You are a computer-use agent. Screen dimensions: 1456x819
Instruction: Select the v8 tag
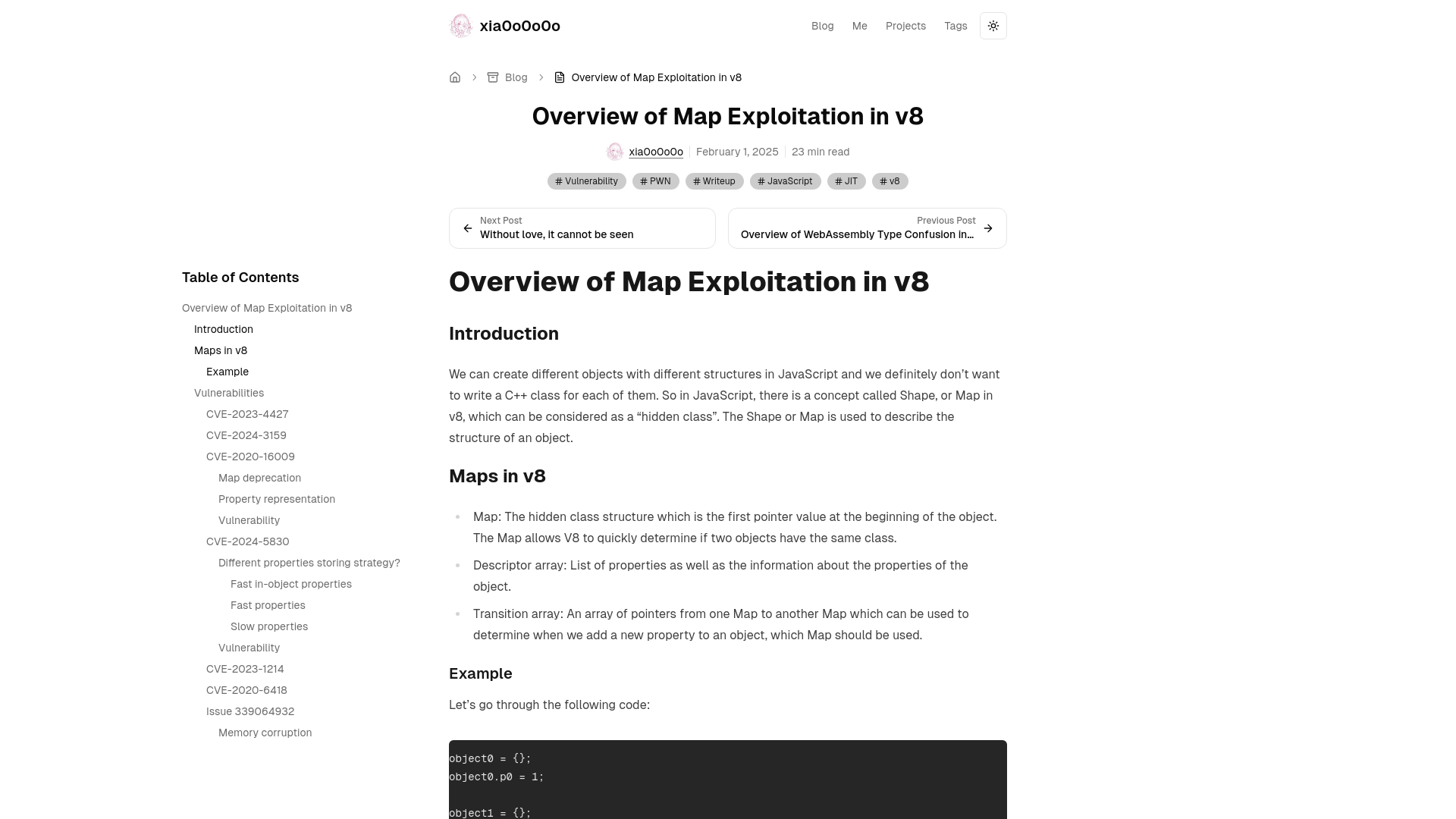890,181
